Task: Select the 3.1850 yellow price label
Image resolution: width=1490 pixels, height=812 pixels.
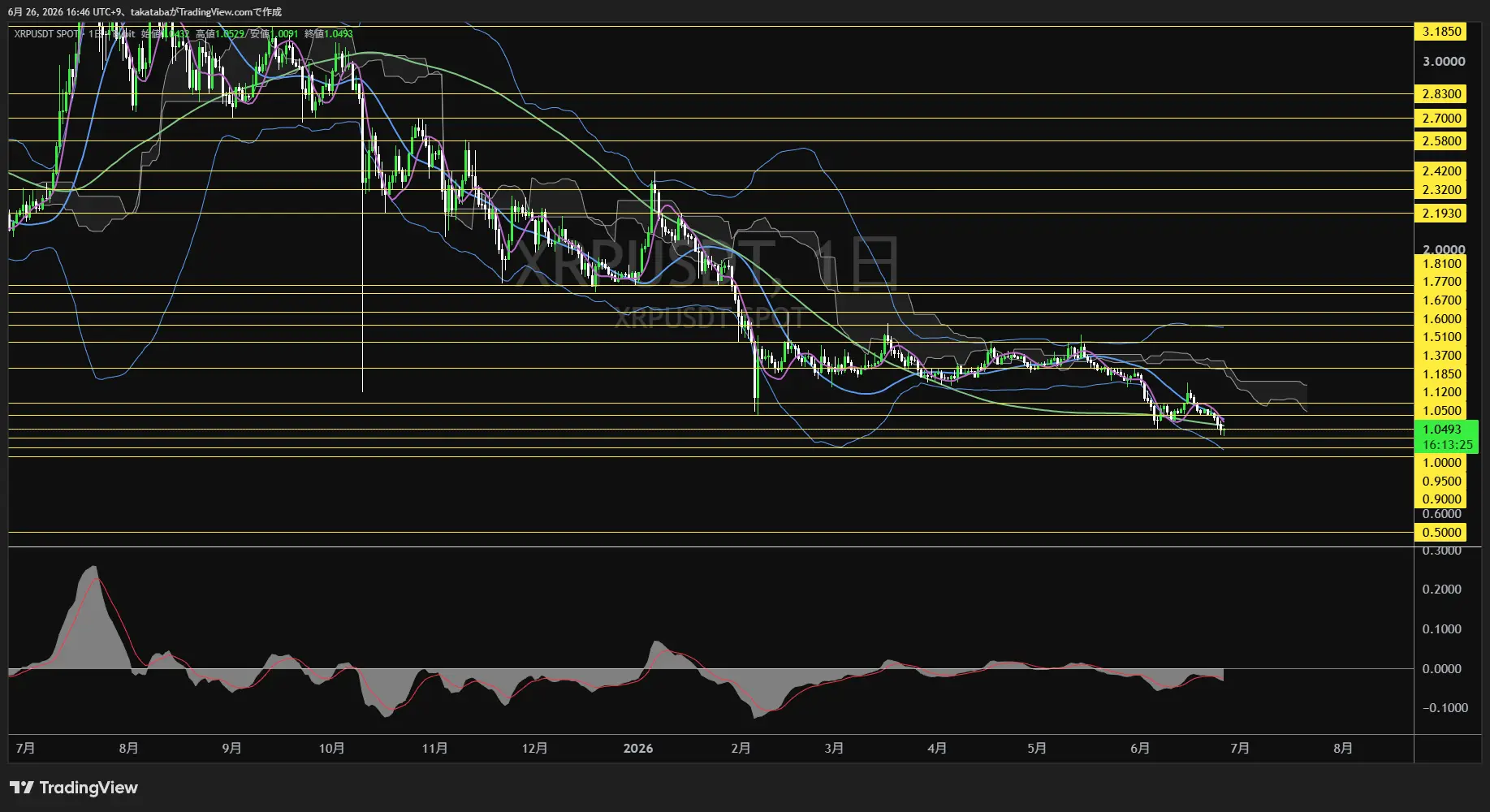Action: [x=1442, y=32]
